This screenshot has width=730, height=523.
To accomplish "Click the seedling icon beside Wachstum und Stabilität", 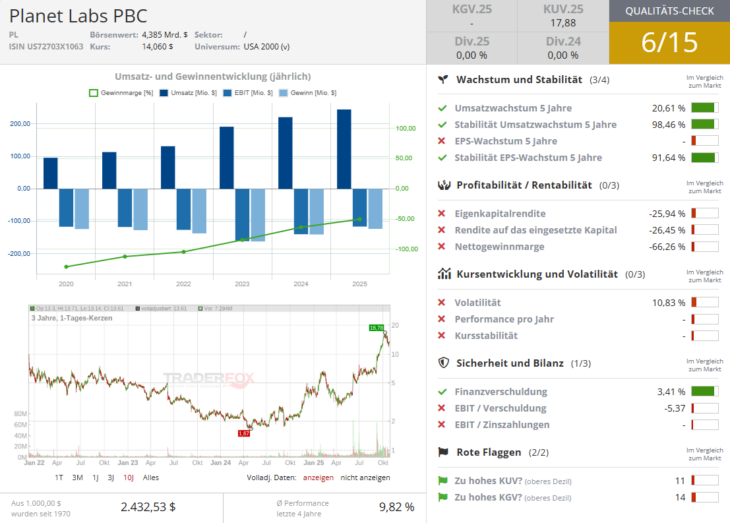I will pyautogui.click(x=443, y=79).
